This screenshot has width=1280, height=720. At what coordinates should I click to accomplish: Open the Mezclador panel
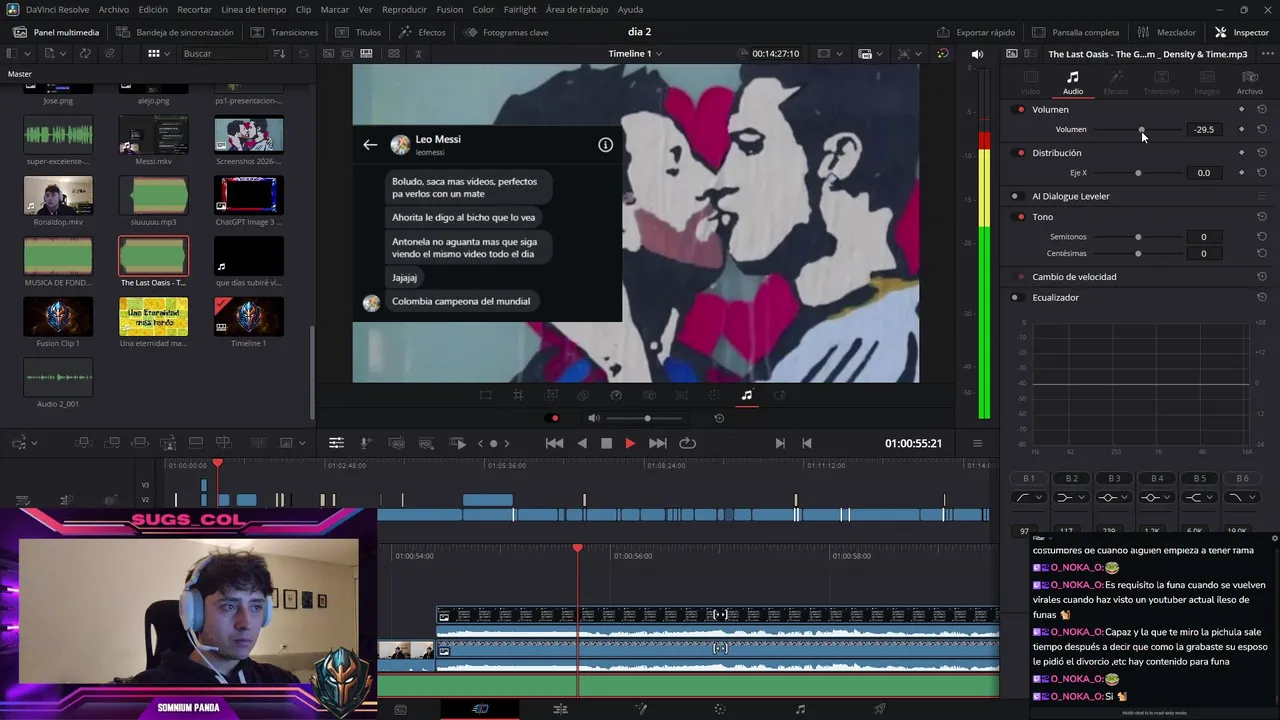[1166, 32]
